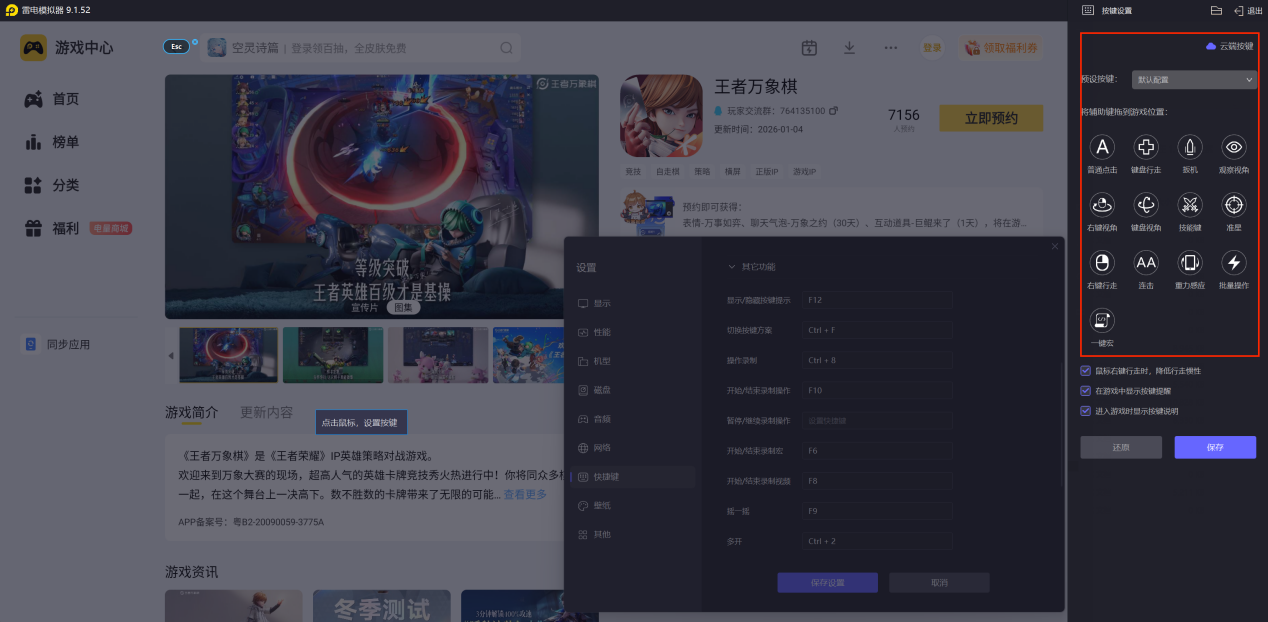Click the 摇一摇 F9 shortcut field
This screenshot has height=622, width=1268.
pos(876,511)
